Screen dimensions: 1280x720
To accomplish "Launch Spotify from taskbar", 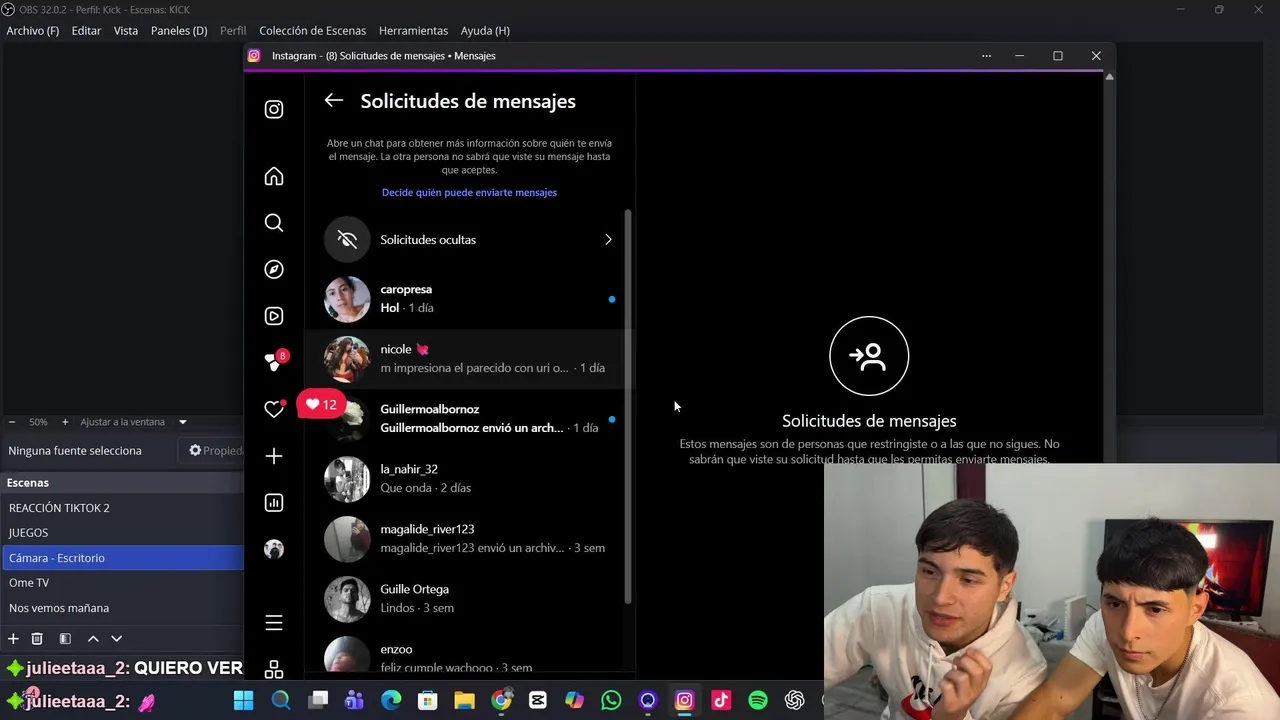I will tap(758, 701).
